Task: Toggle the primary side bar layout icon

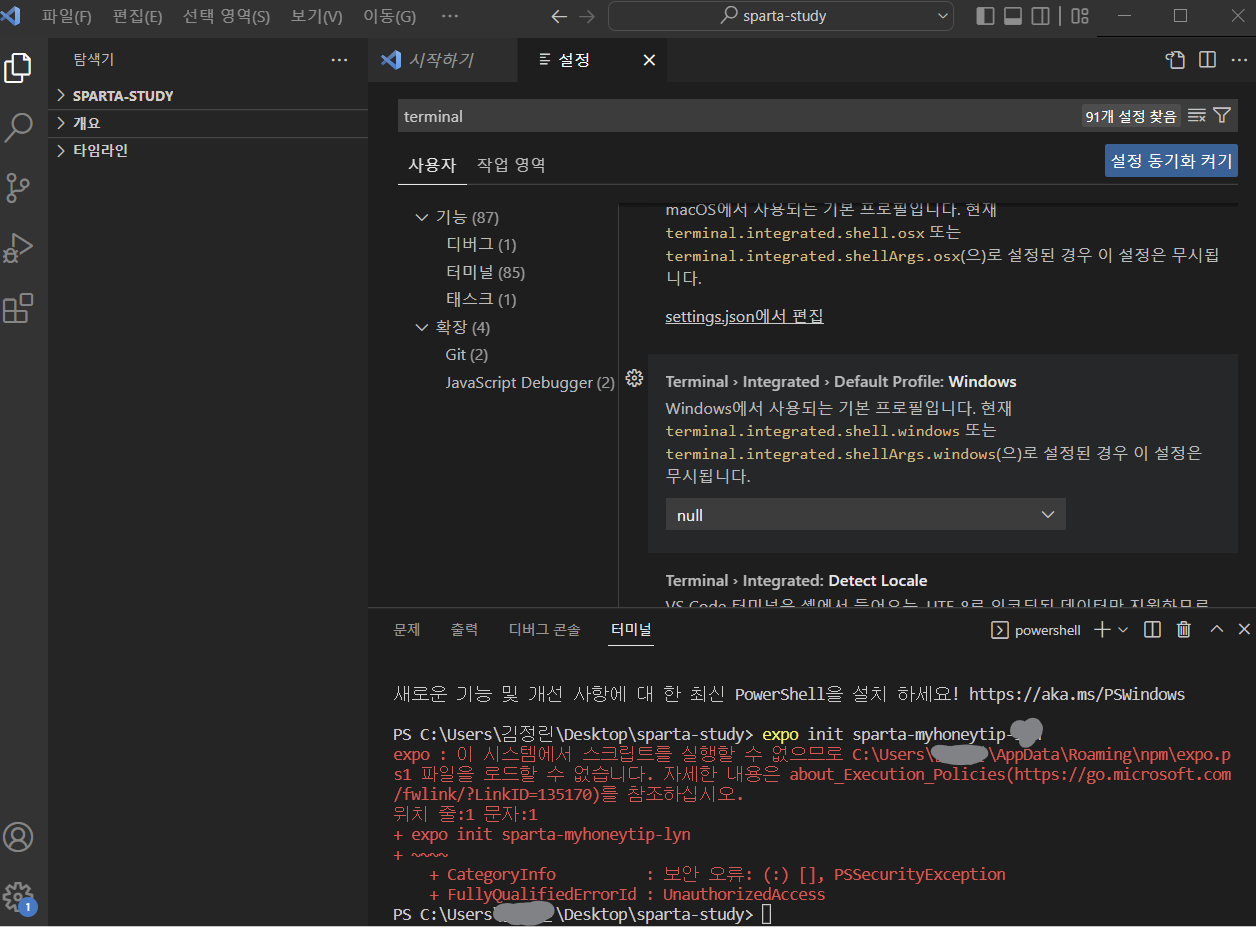Action: pyautogui.click(x=985, y=16)
